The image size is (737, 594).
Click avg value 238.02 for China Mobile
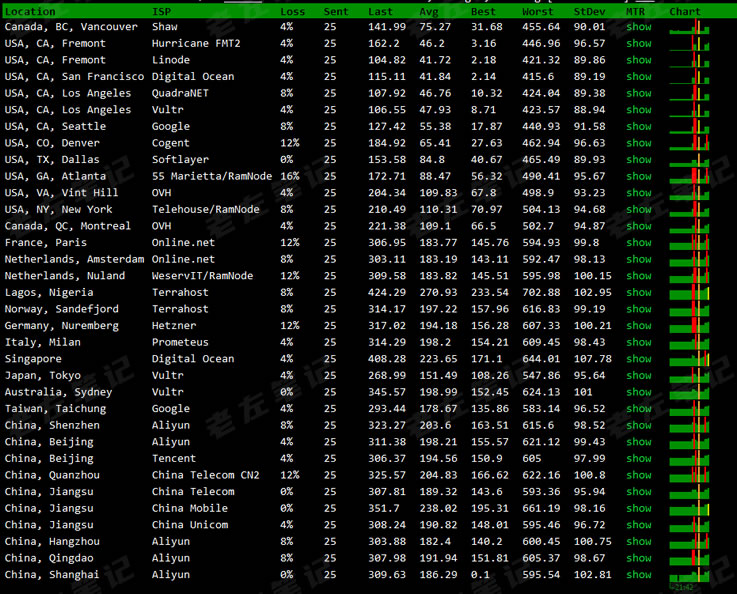tap(438, 508)
